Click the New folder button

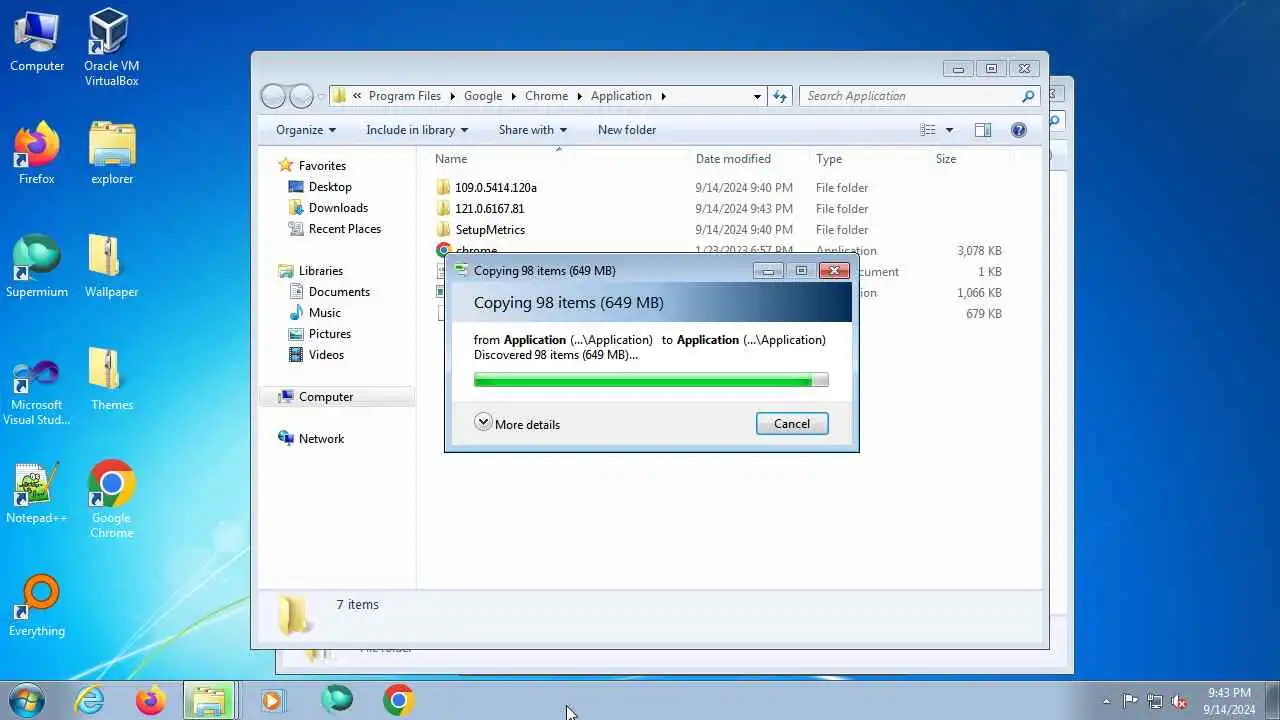coord(627,130)
